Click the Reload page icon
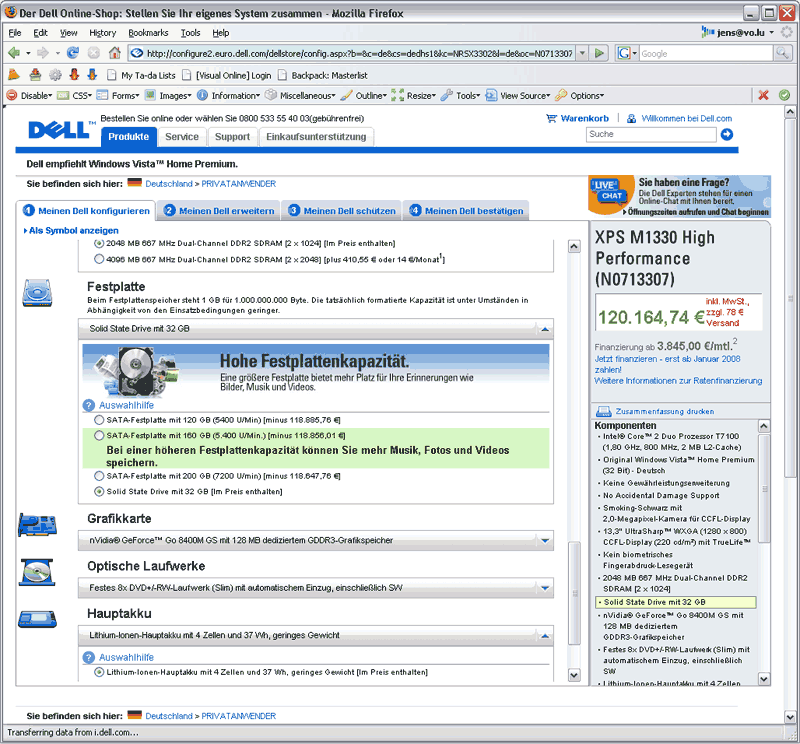 (73, 53)
